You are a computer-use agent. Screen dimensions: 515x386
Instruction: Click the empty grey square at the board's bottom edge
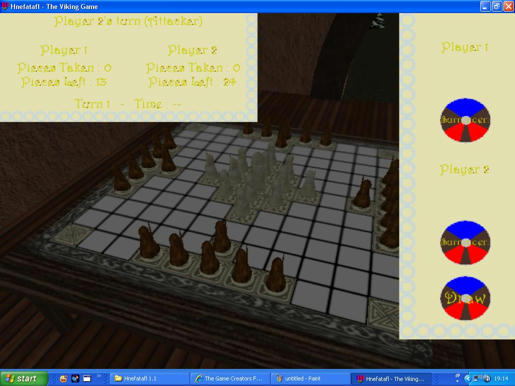(x=311, y=296)
